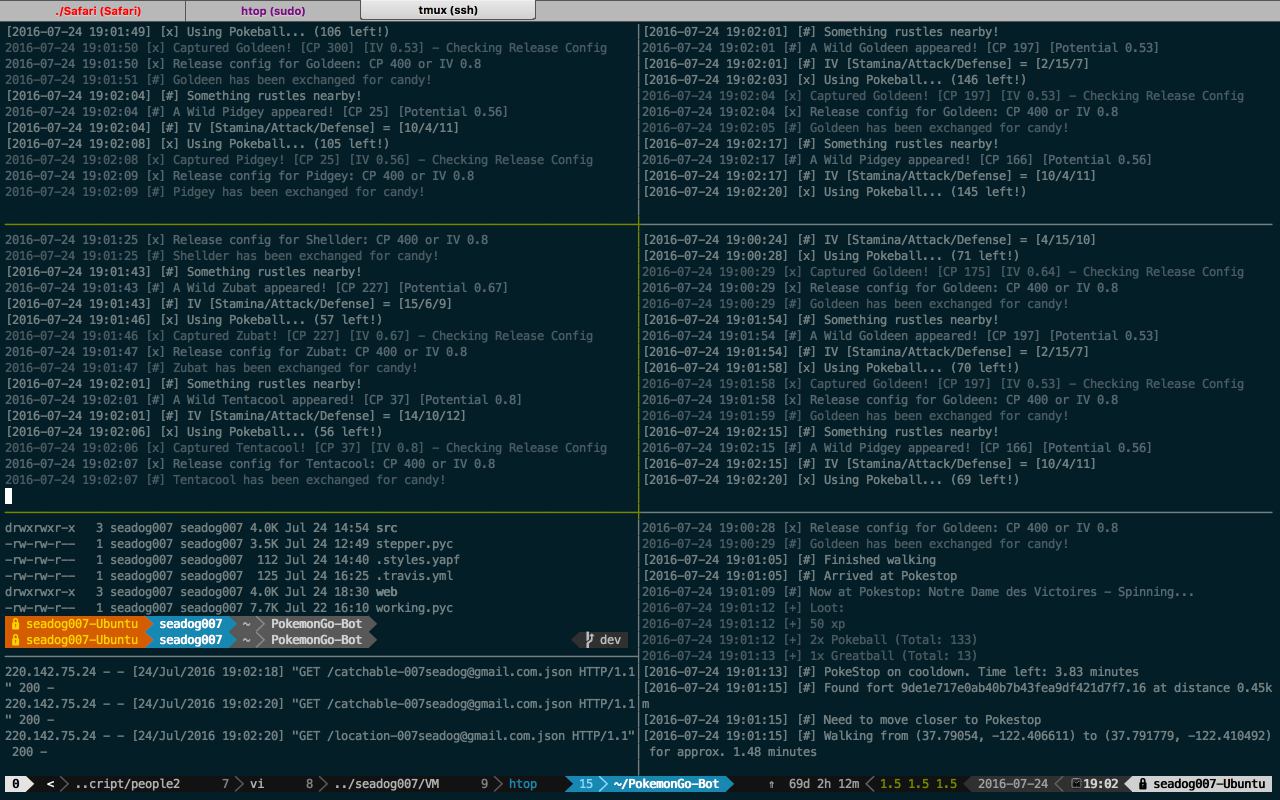This screenshot has height=800, width=1280.
Task: Switch to tmux window 7 vi
Action: click(244, 784)
